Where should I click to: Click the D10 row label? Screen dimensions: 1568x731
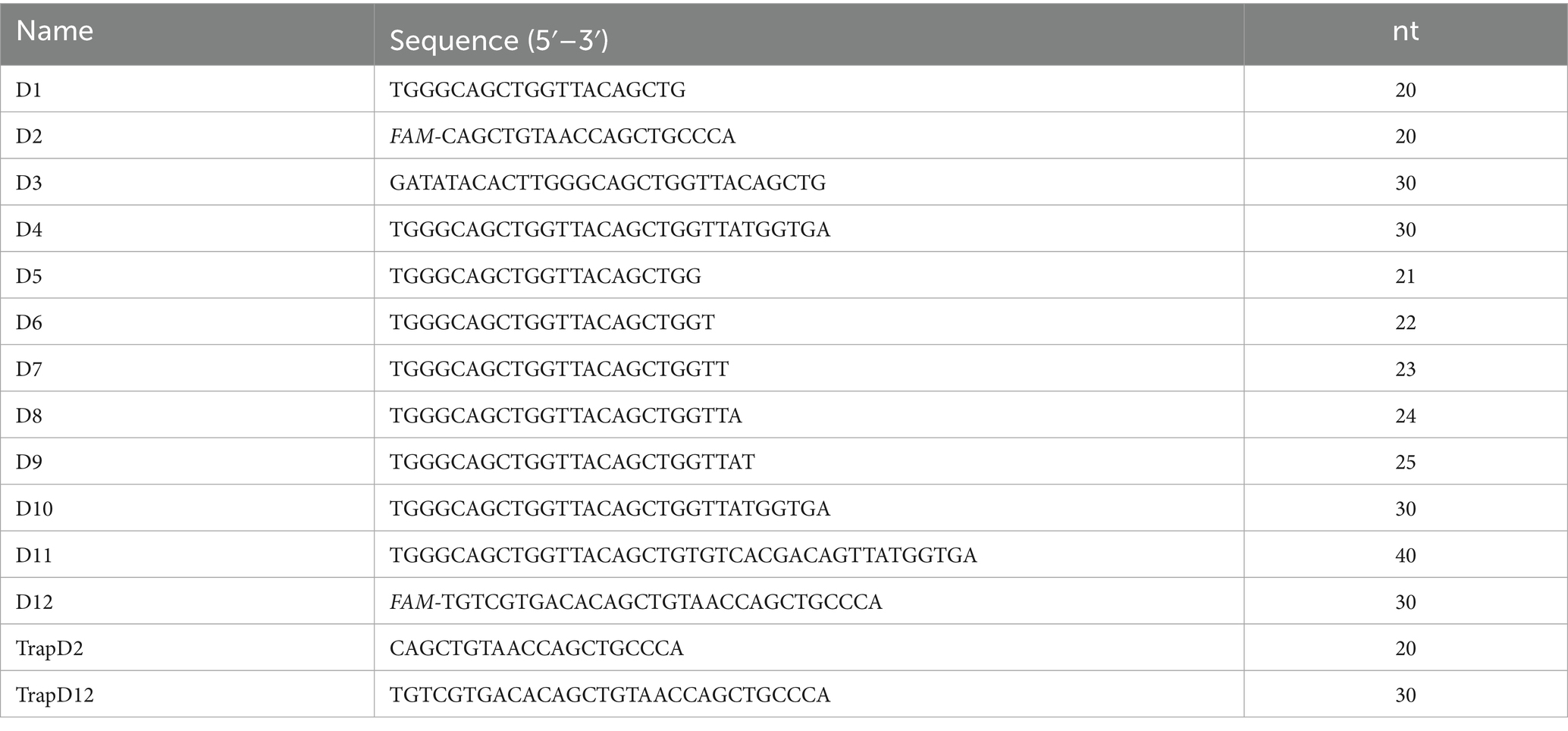pos(34,509)
